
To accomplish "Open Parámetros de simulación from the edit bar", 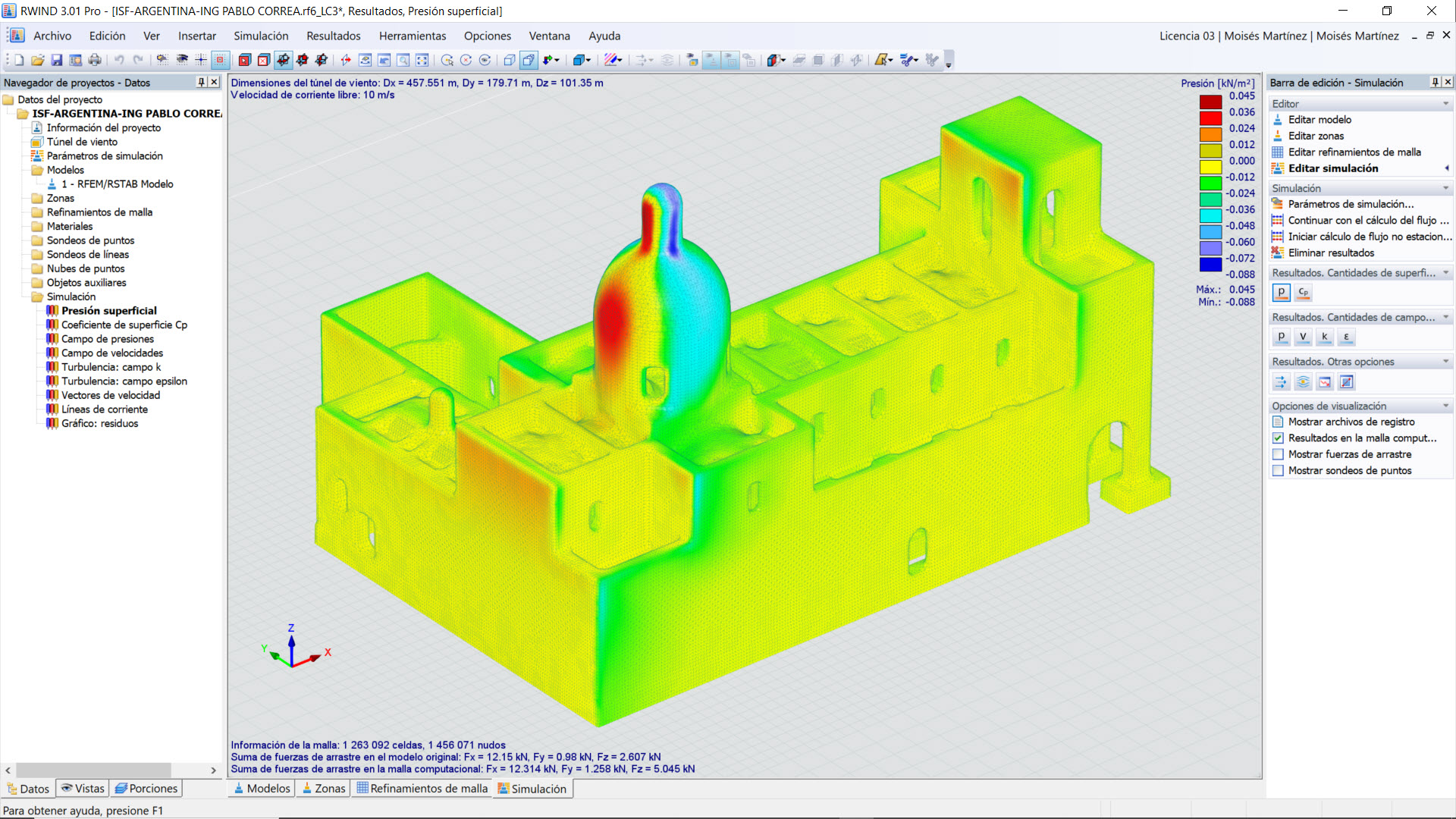I will tap(1349, 203).
